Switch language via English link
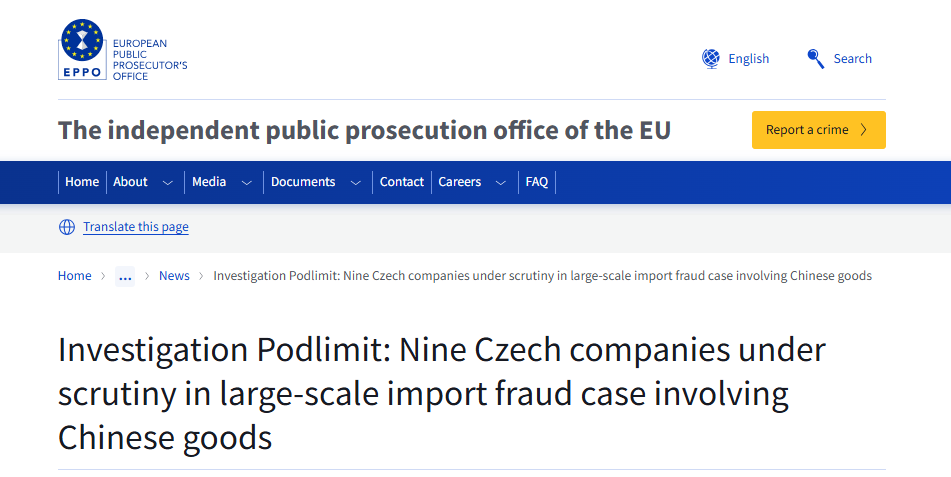This screenshot has height=477, width=951. pyautogui.click(x=749, y=59)
